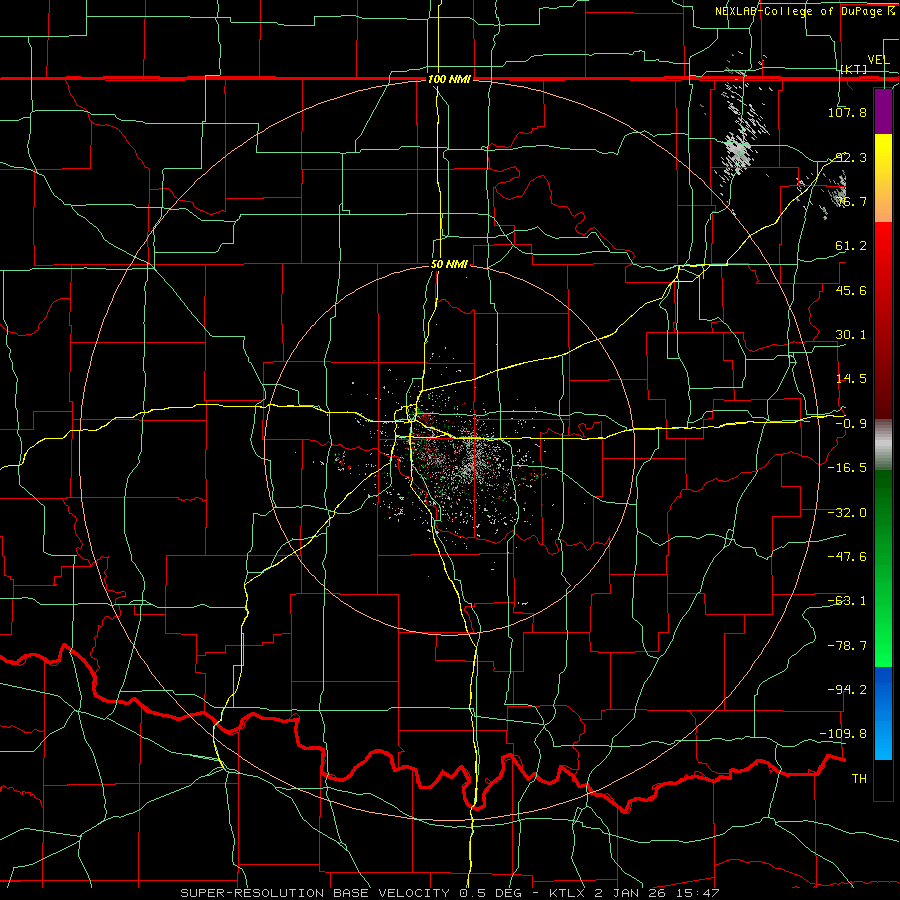Select the 30.1 legend value
Screen dimensions: 900x900
coord(851,335)
